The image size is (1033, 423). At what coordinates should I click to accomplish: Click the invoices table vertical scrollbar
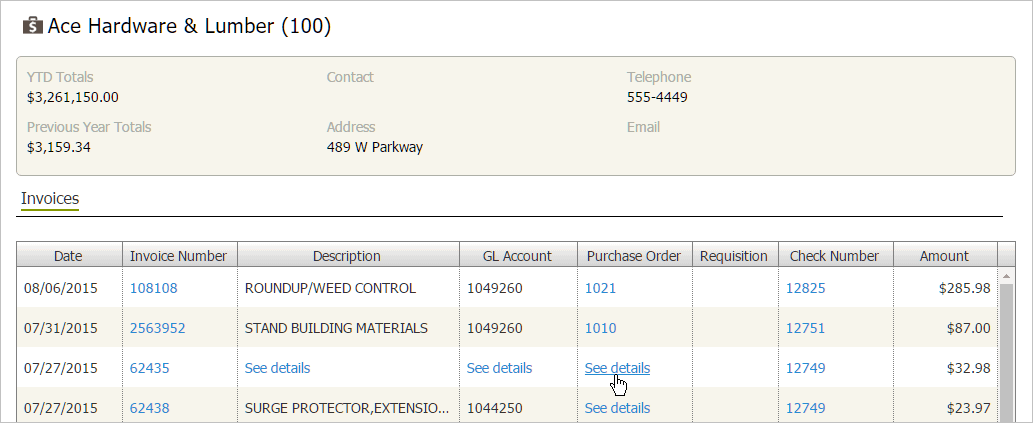click(1006, 352)
